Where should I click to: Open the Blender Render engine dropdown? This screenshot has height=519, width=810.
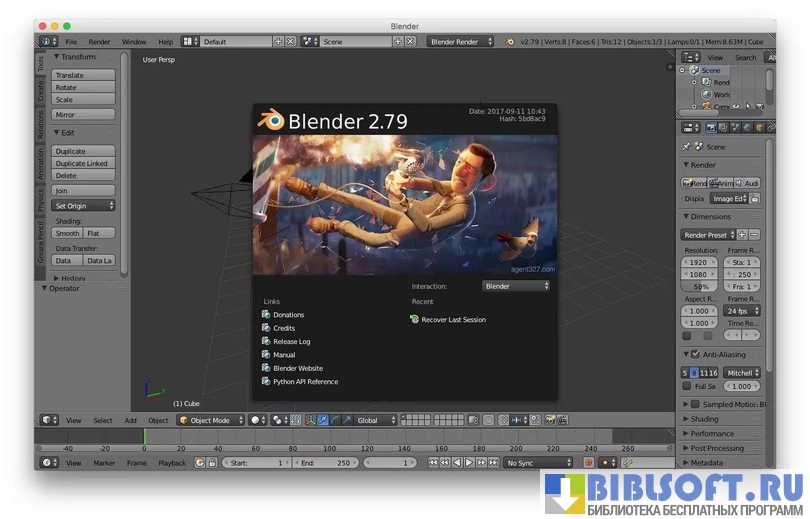460,42
